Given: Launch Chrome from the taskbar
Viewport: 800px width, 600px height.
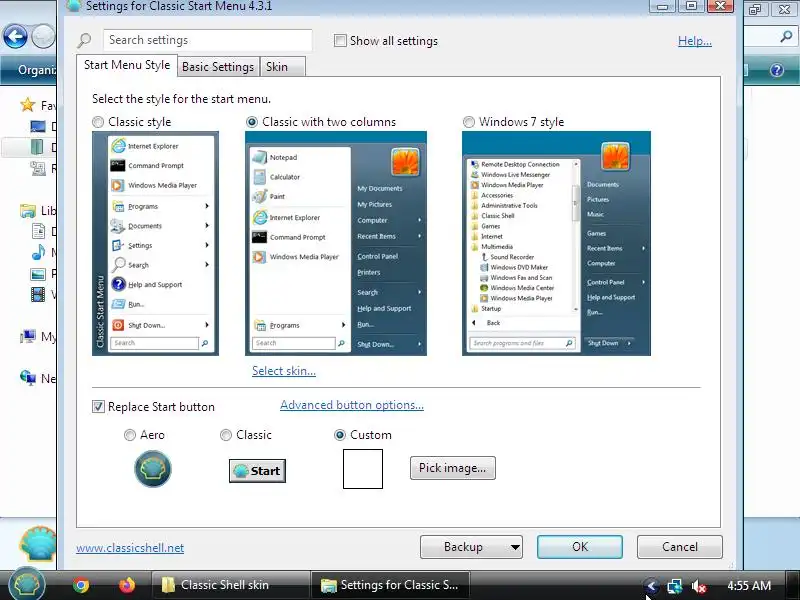Looking at the screenshot, I should pyautogui.click(x=81, y=585).
